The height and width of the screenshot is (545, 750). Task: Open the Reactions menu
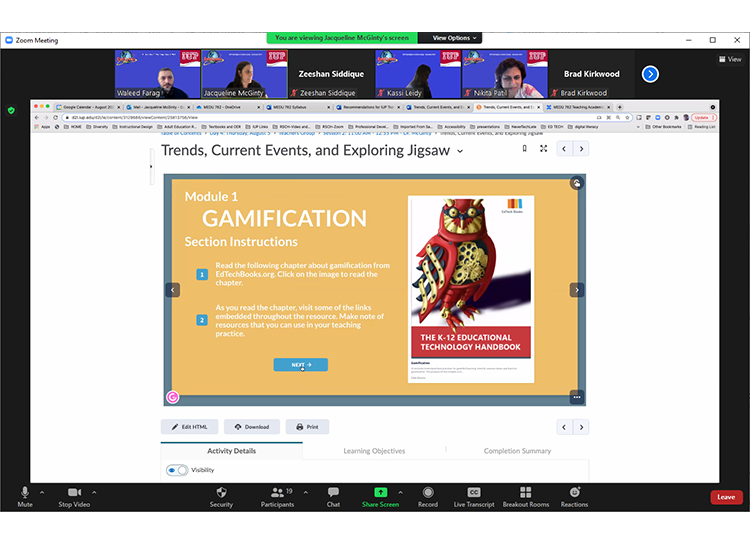click(x=574, y=497)
